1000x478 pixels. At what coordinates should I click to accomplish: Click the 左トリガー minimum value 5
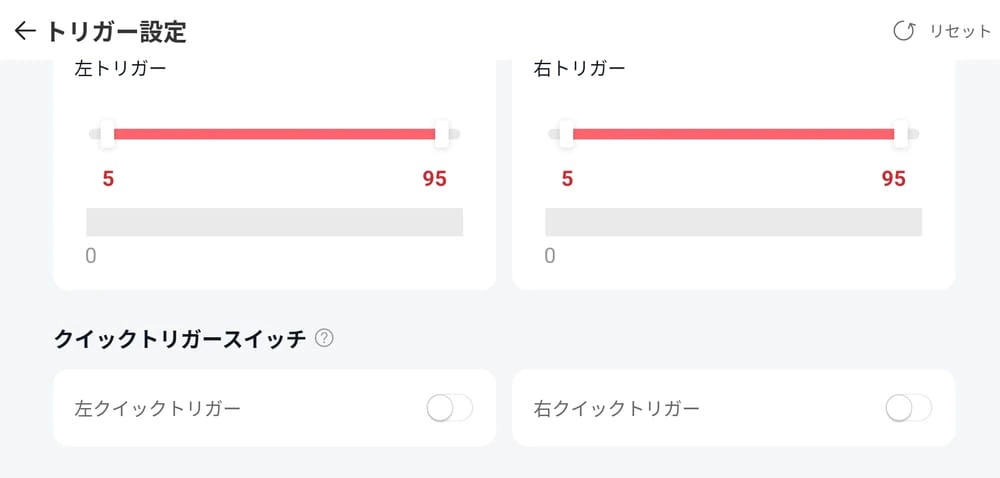[x=108, y=179]
